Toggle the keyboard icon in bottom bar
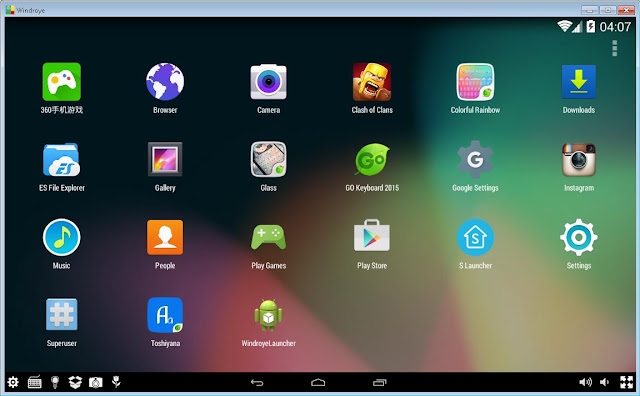This screenshot has width=640, height=396. point(35,382)
